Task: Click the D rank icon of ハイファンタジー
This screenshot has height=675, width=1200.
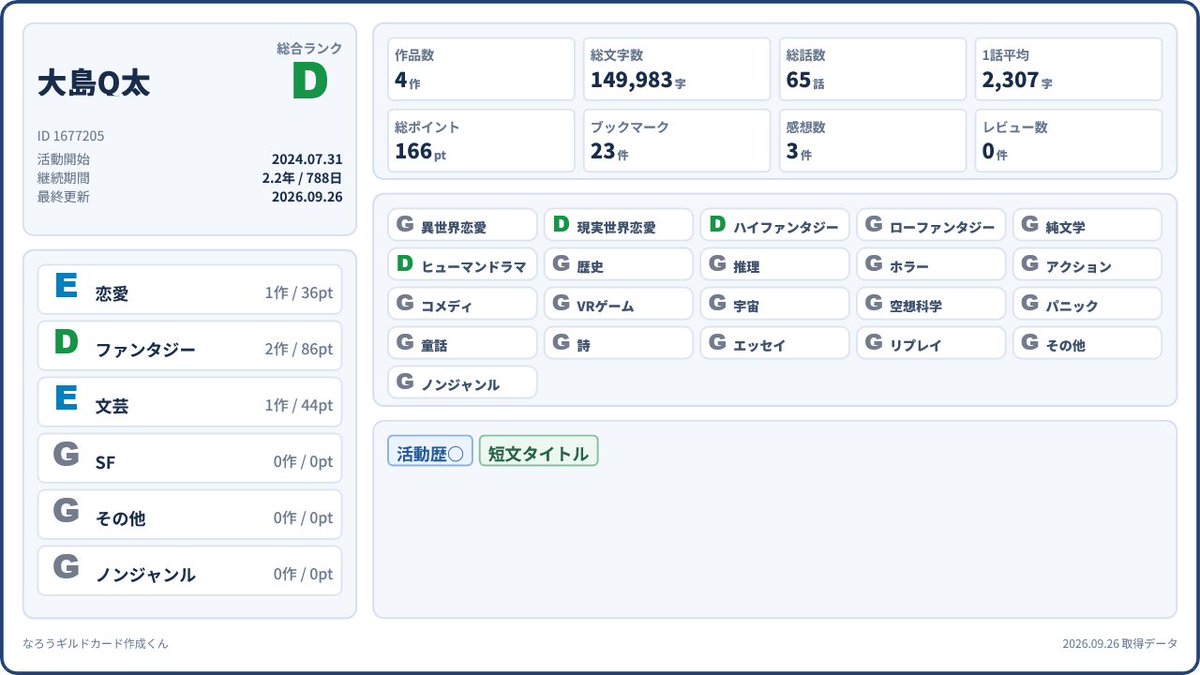Action: (x=717, y=224)
